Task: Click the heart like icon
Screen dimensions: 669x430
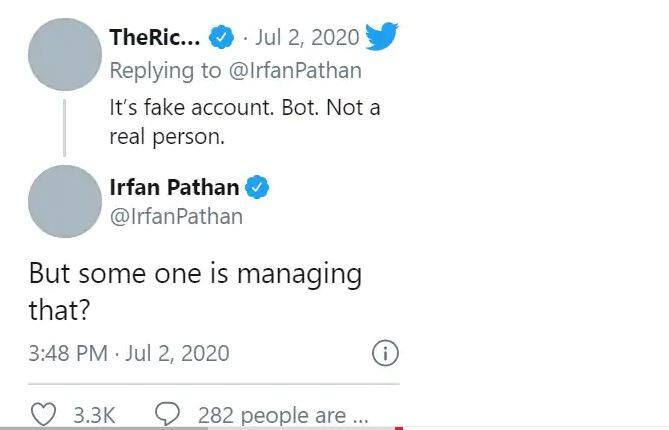Action: (43, 414)
